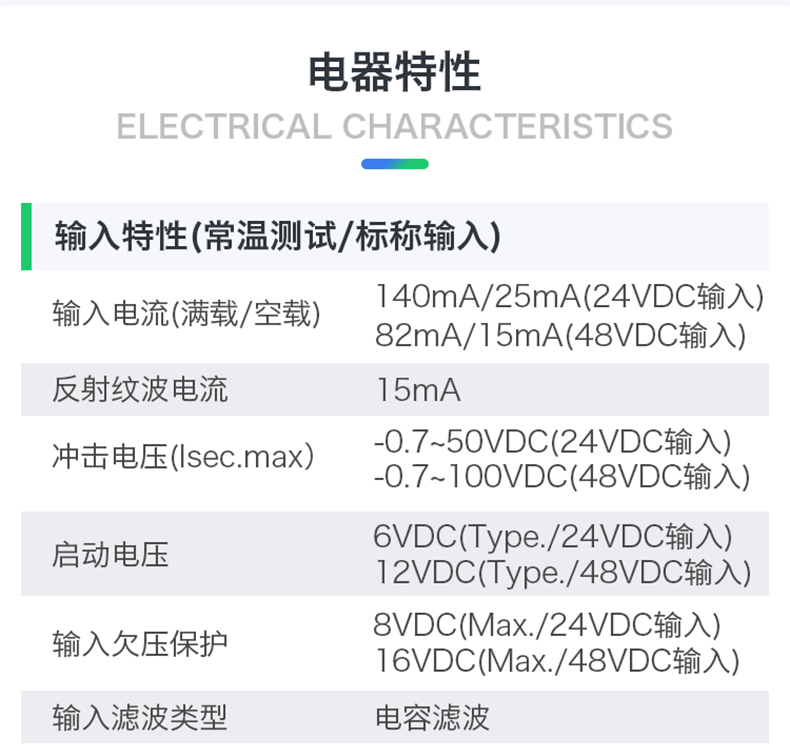Select the 电容滤波 value text
790x745 pixels.
tap(432, 717)
